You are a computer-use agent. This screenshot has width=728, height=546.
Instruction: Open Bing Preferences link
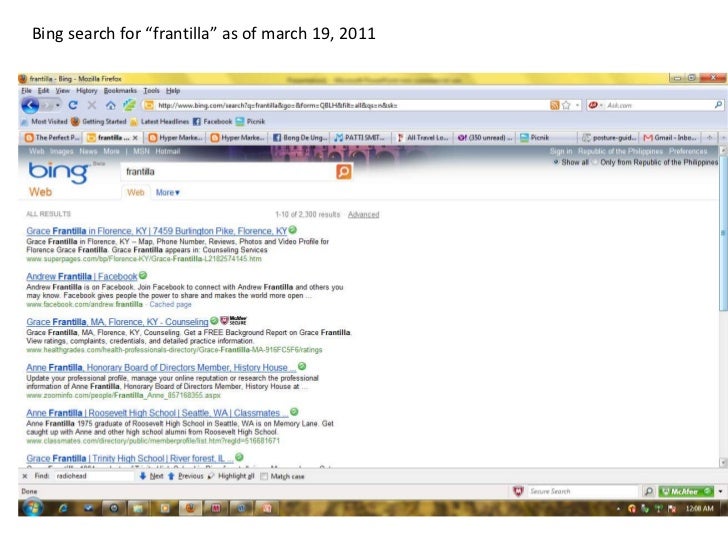click(688, 151)
